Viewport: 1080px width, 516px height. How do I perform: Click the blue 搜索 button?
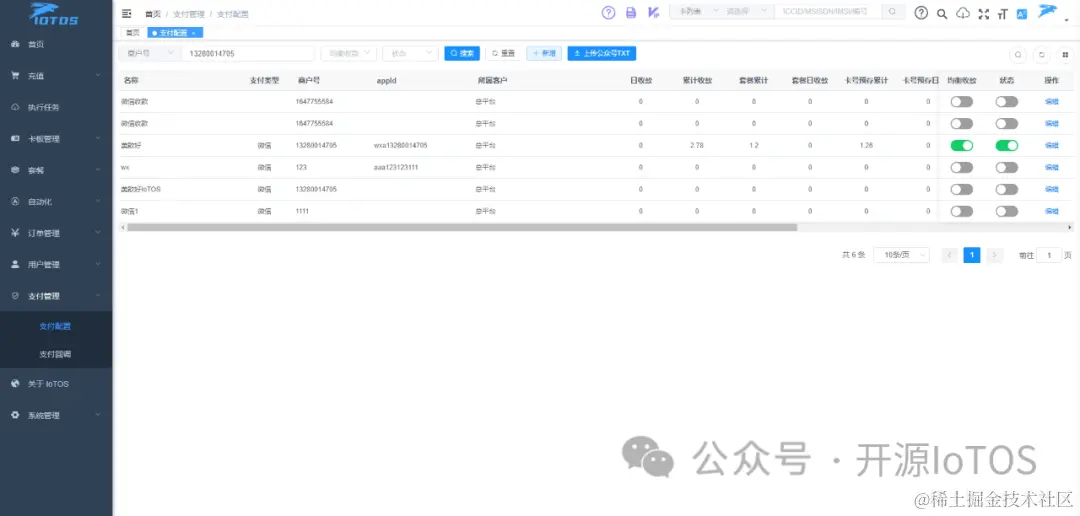coord(462,53)
